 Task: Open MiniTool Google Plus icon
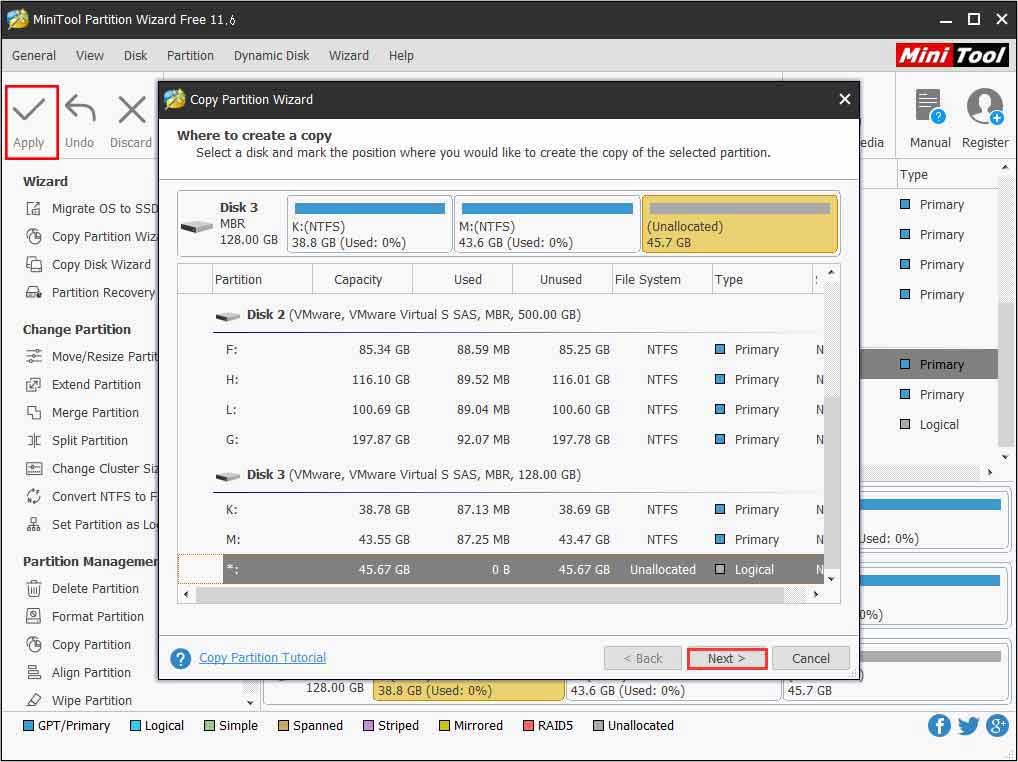pyautogui.click(x=997, y=725)
